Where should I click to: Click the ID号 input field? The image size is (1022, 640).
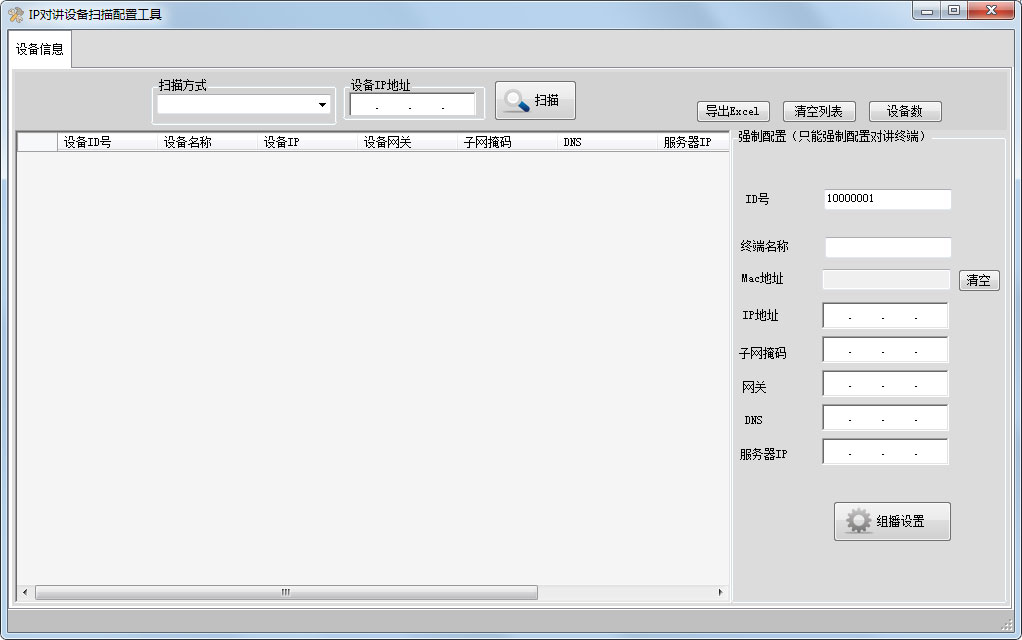[x=887, y=199]
